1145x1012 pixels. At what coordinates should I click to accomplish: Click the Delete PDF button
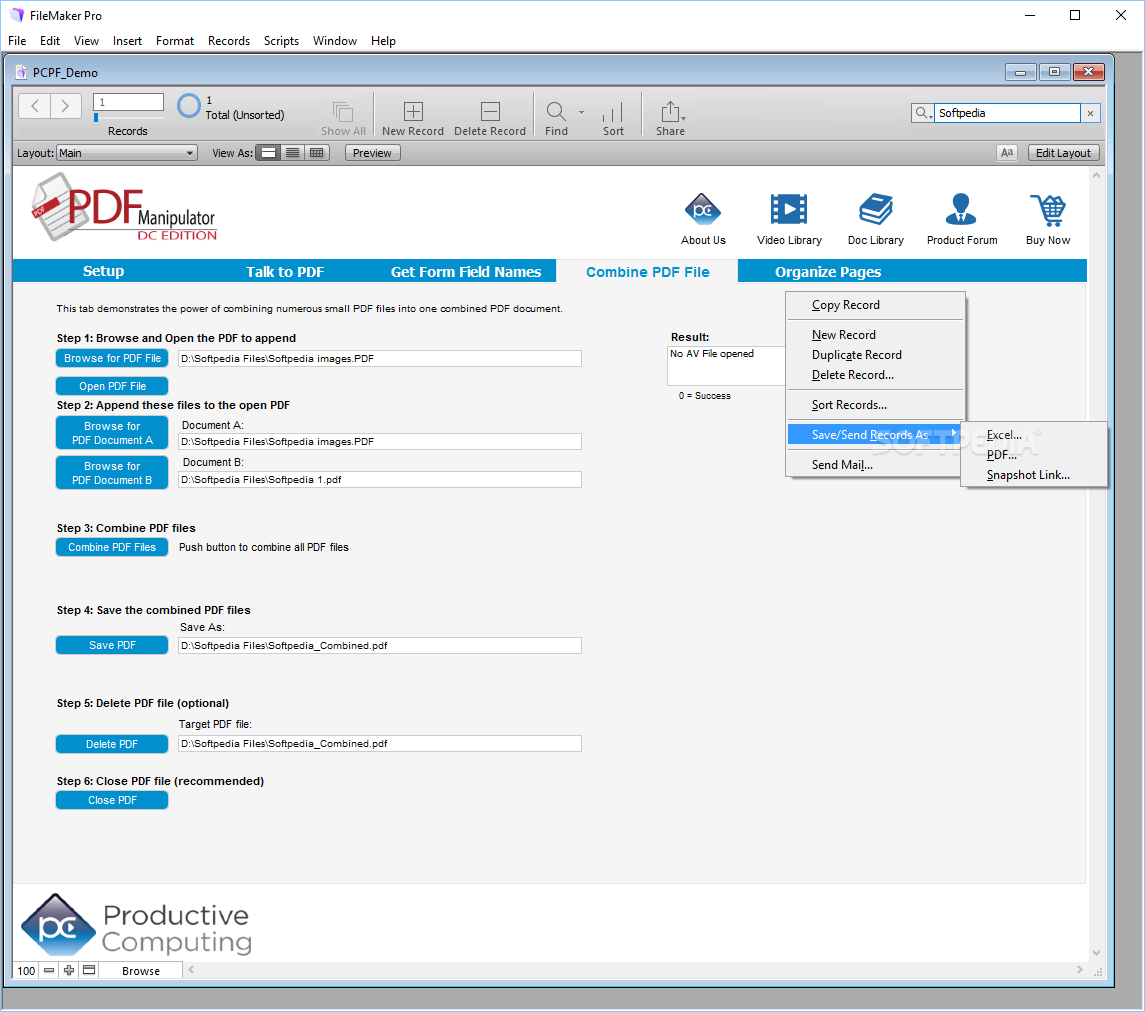112,743
